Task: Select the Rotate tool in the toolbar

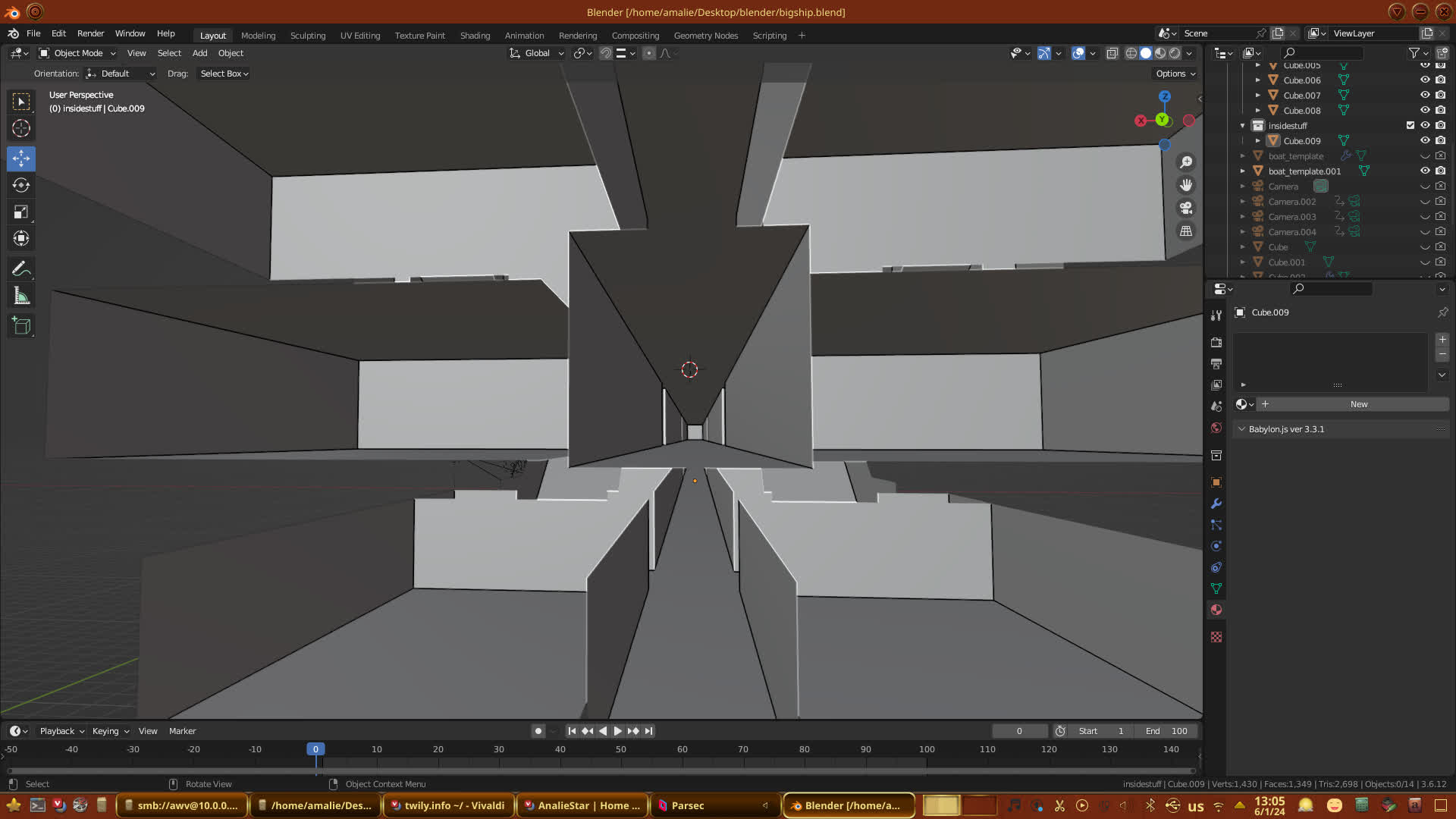Action: click(x=21, y=186)
